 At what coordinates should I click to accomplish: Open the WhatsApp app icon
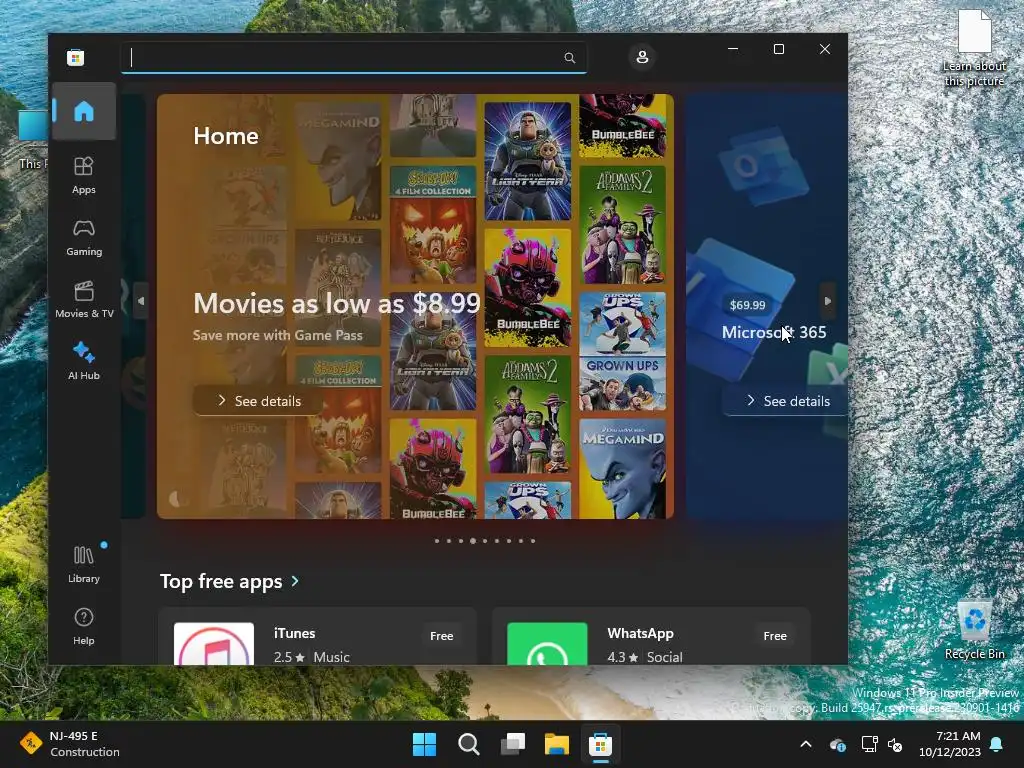point(547,644)
